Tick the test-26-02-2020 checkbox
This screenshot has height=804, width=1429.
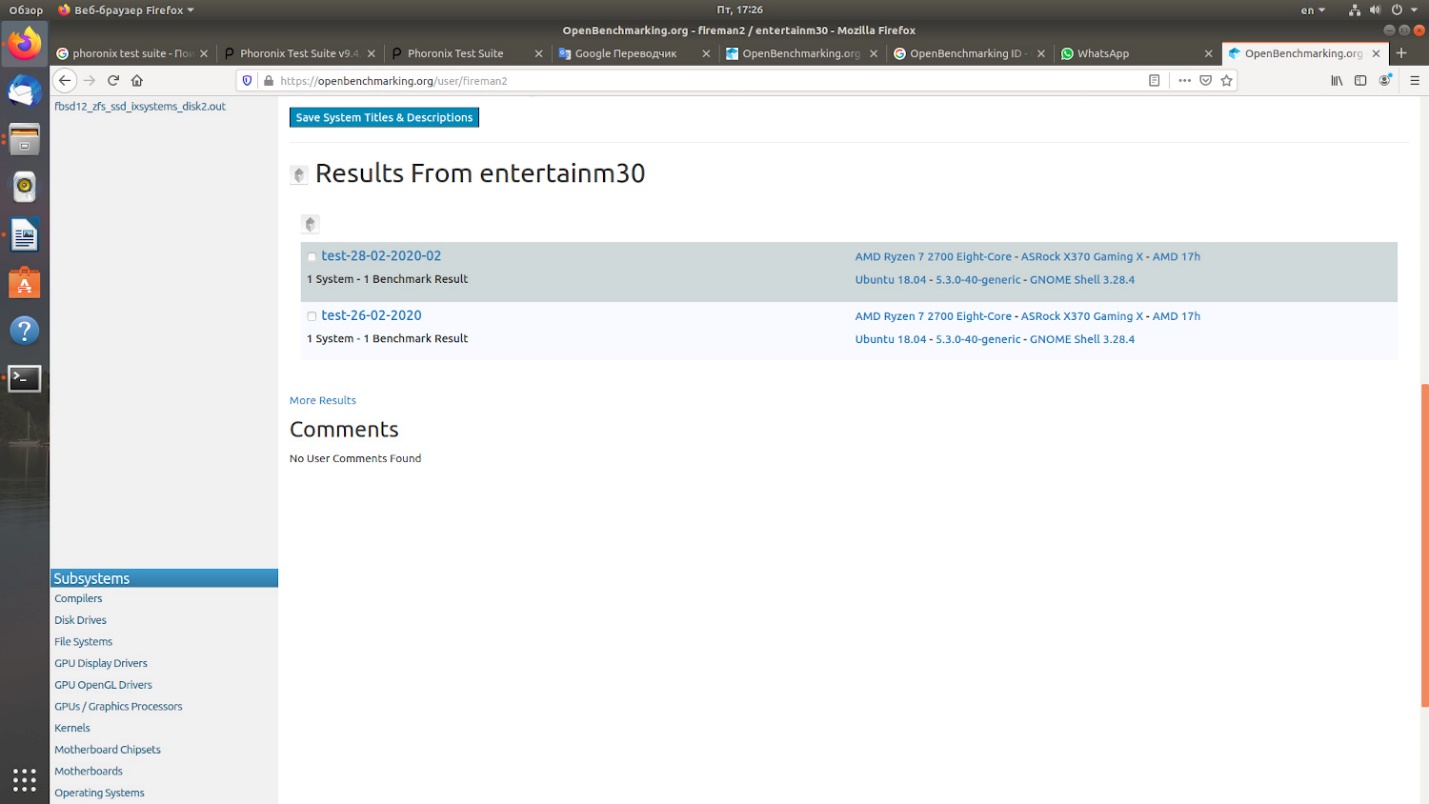(x=312, y=316)
